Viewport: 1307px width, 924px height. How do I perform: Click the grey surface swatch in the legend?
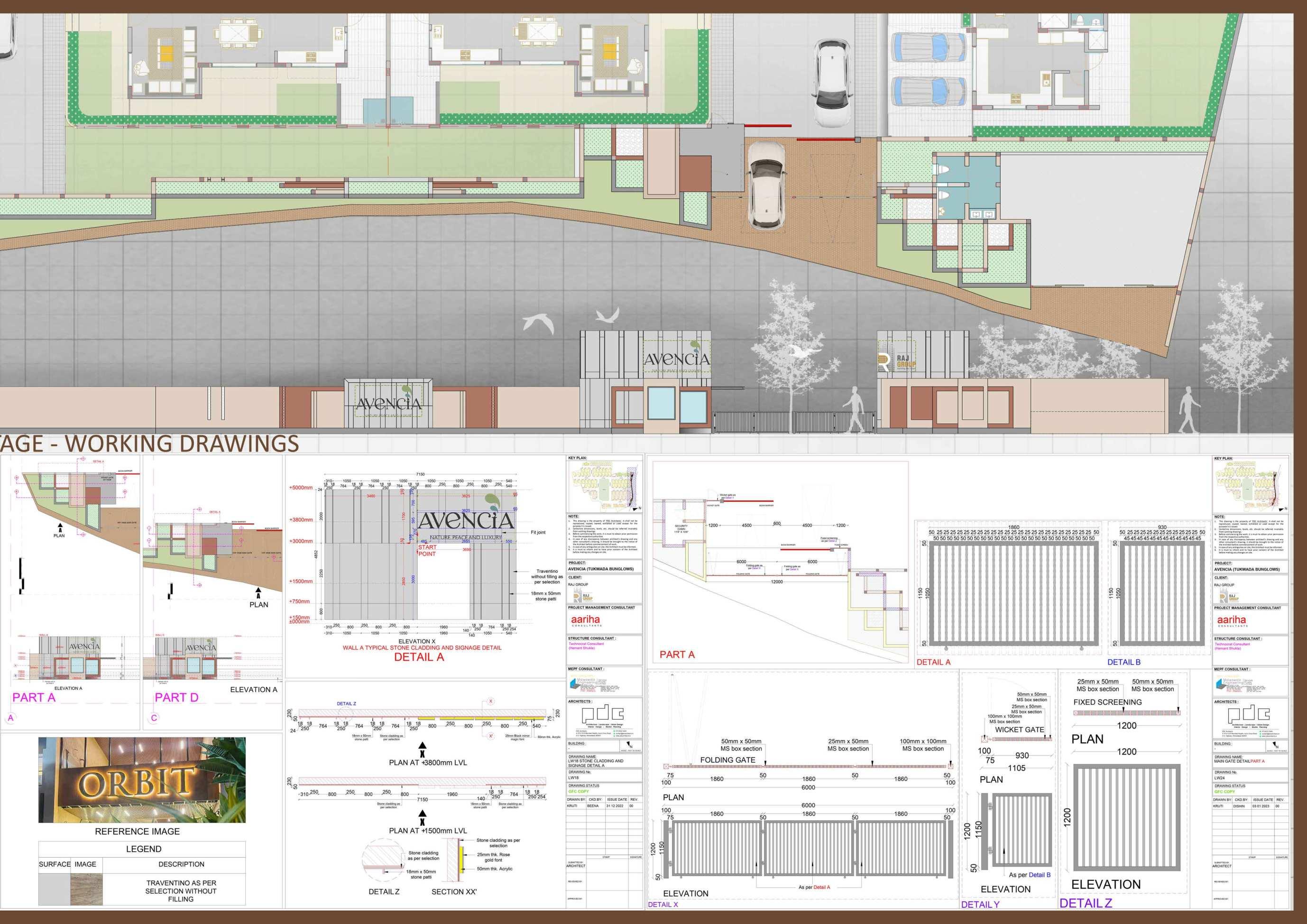click(x=54, y=889)
